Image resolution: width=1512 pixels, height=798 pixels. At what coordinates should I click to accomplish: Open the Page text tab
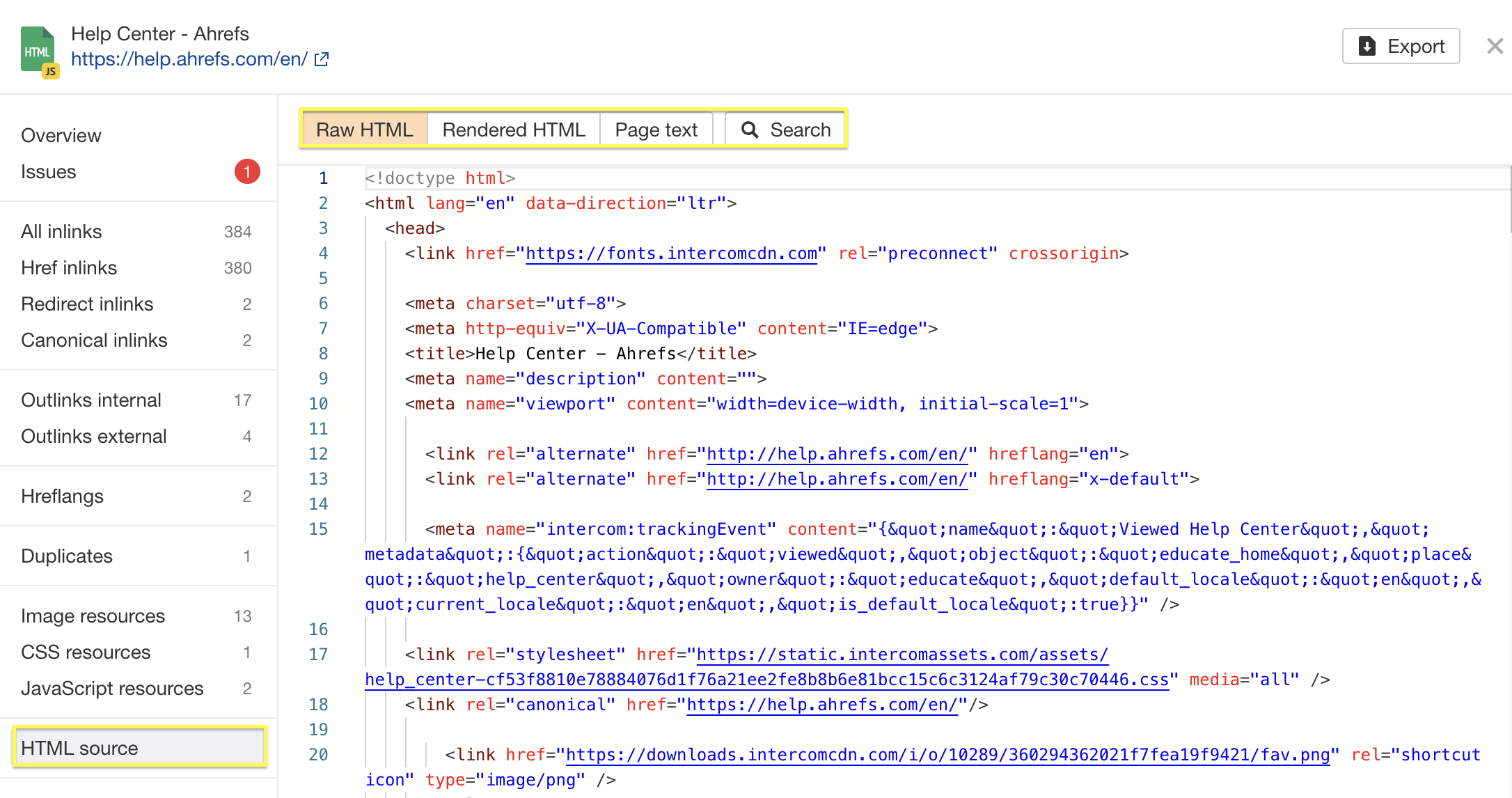click(655, 129)
